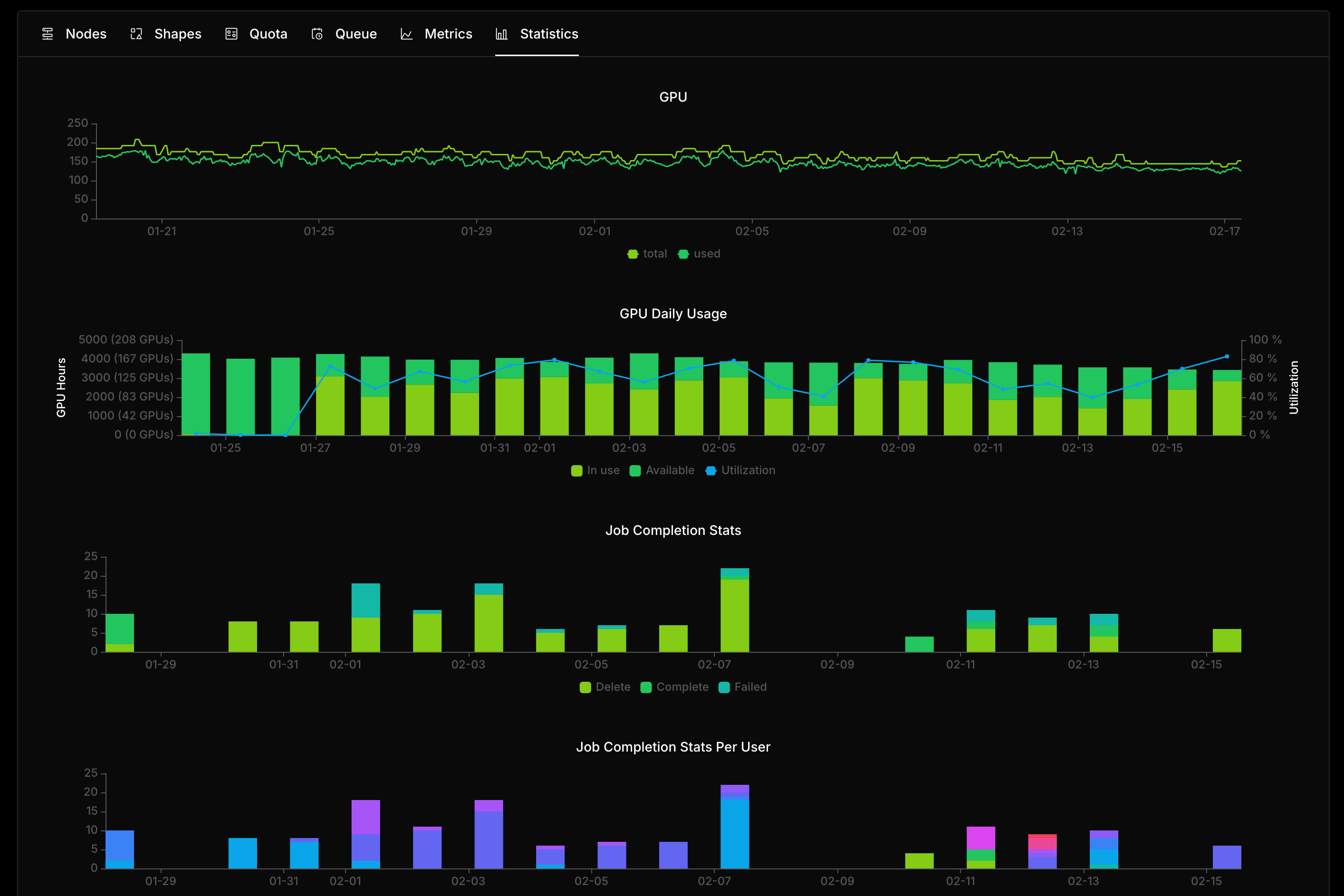Image resolution: width=1344 pixels, height=896 pixels.
Task: Click the green 'used' legend swatch
Action: click(x=683, y=254)
